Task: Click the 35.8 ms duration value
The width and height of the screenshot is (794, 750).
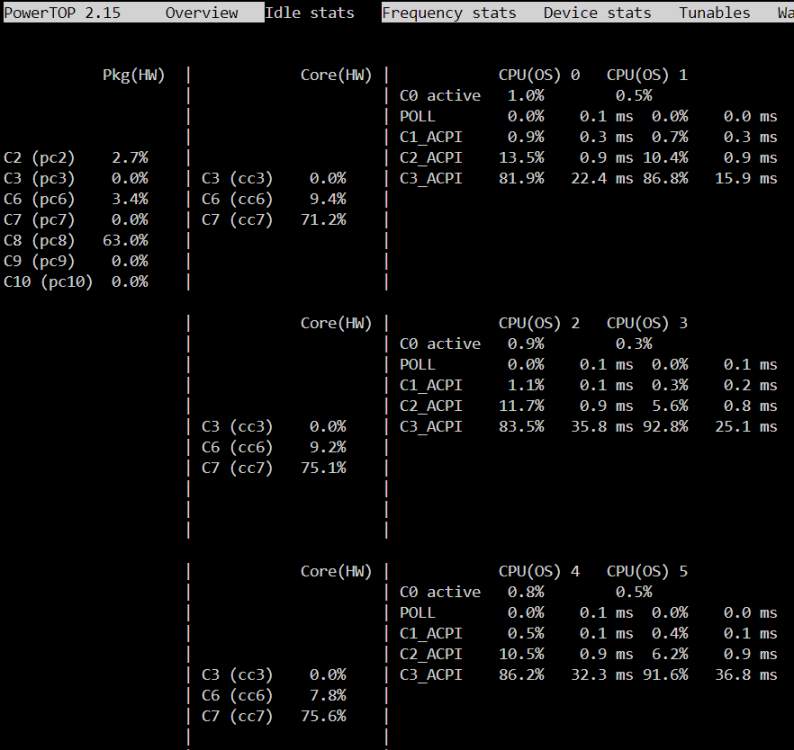Action: tap(602, 426)
